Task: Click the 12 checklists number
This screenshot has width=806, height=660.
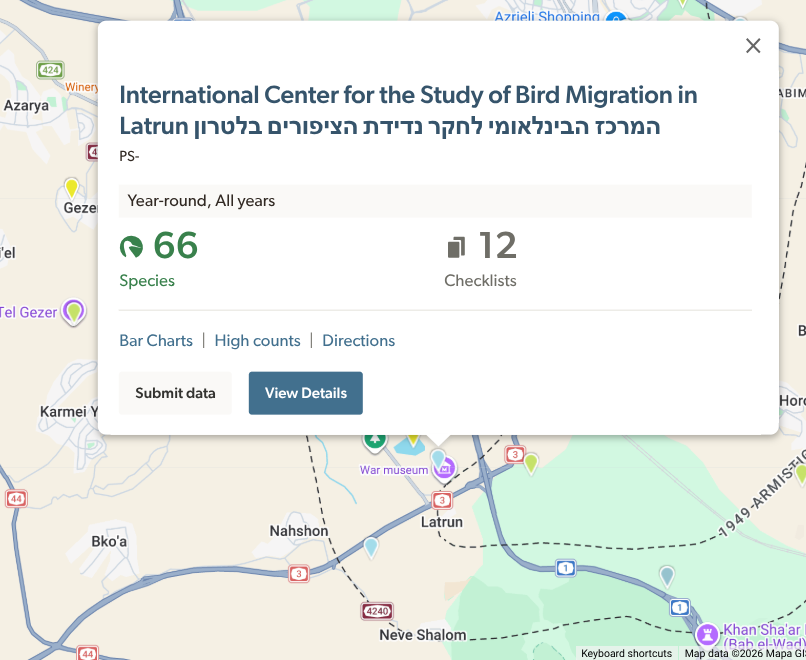Action: 497,245
